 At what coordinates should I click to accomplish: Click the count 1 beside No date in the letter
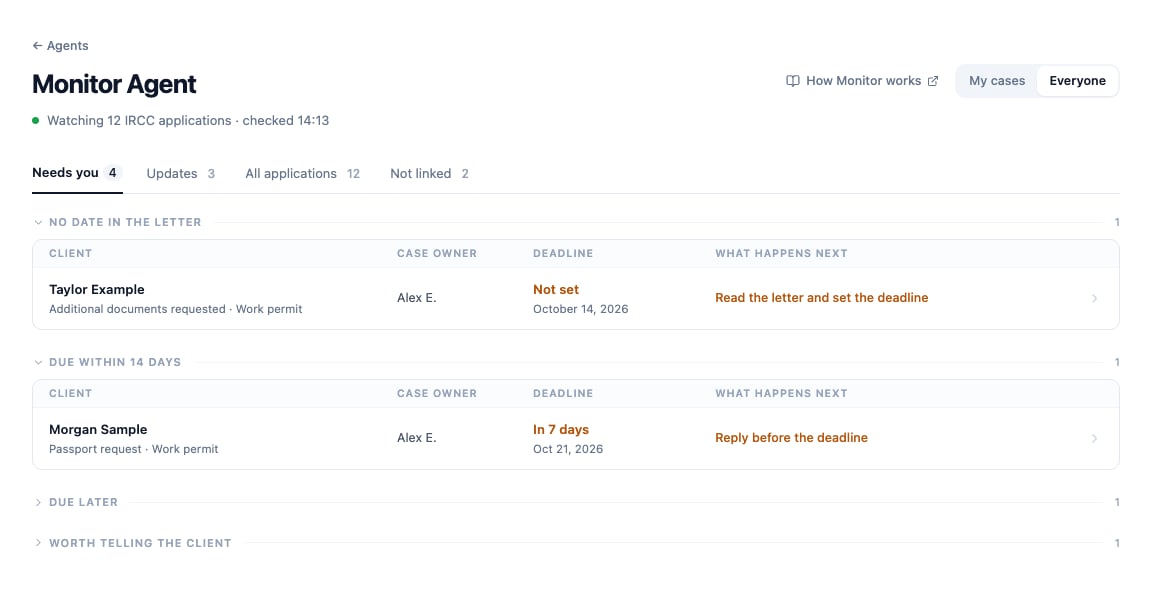pyautogui.click(x=1117, y=222)
